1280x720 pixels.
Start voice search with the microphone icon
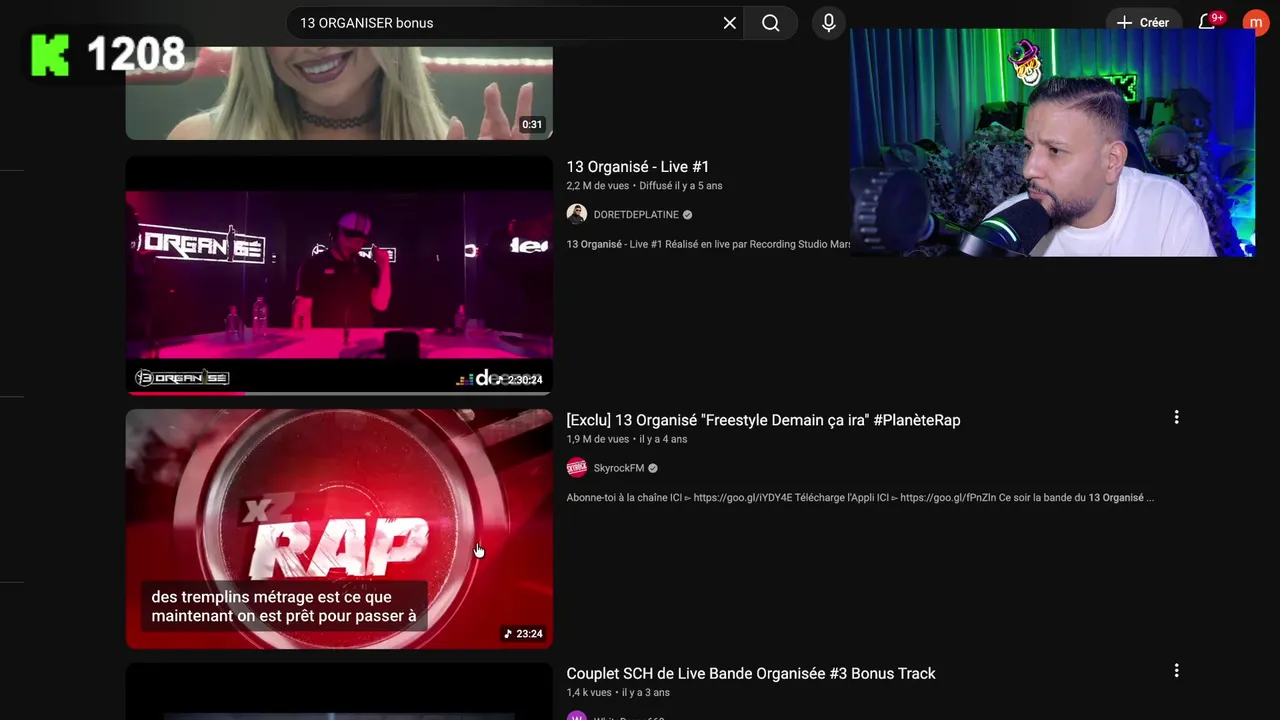[x=828, y=23]
